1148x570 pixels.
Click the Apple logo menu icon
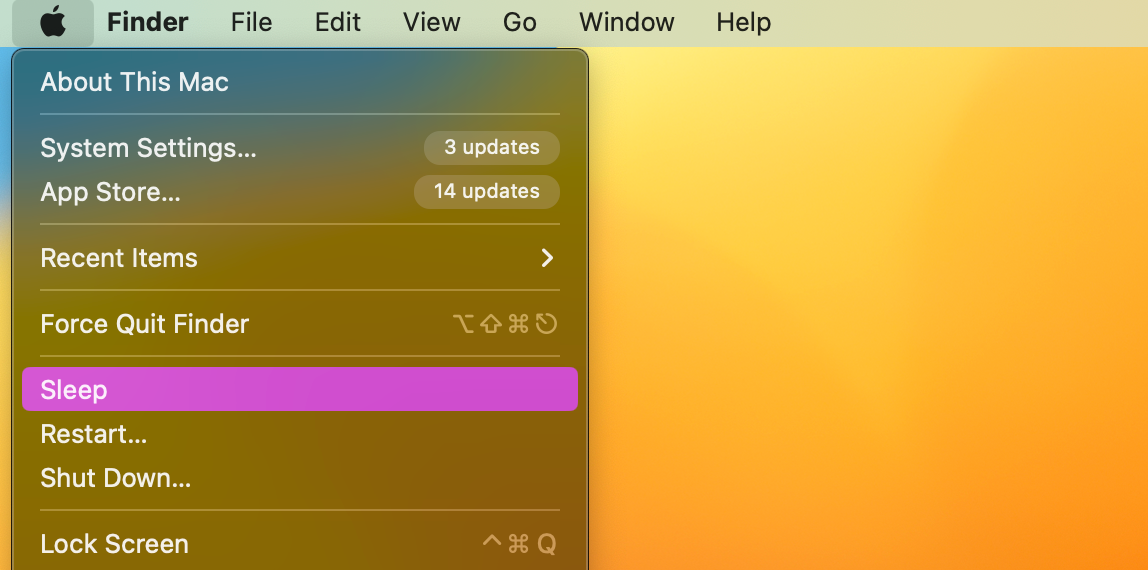53,22
